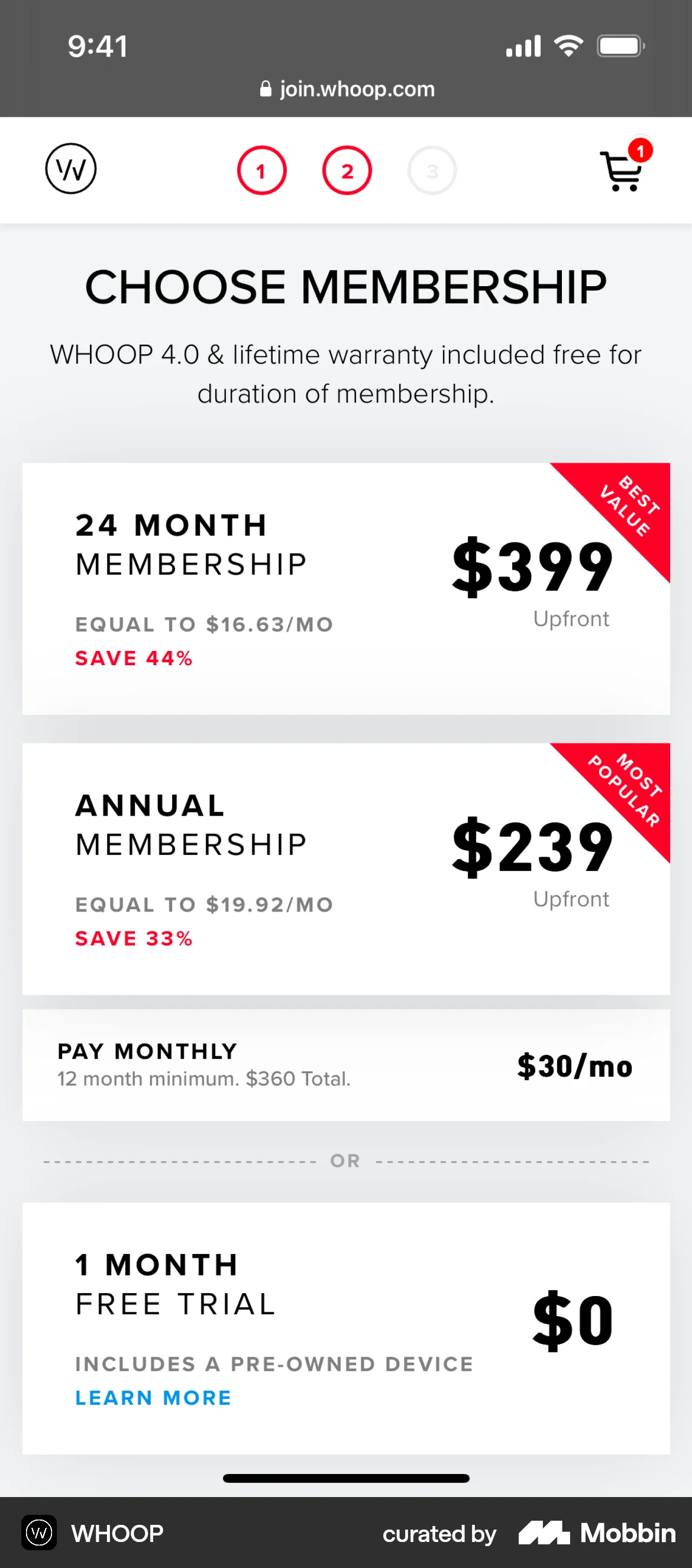Go to checkout step 1
The width and height of the screenshot is (692, 1568).
coord(261,170)
